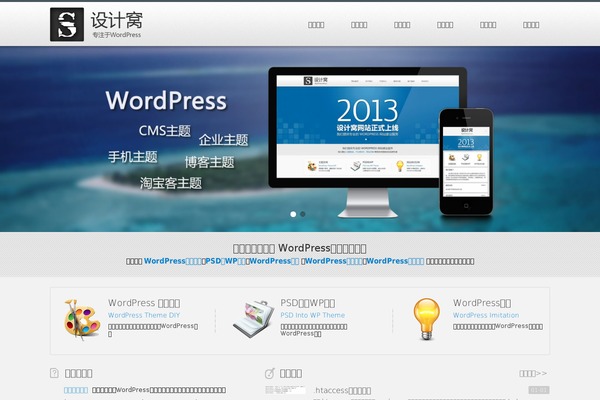Viewport: 600px width, 400px height.
Task: Click the question mark section icon
Action: tap(54, 373)
